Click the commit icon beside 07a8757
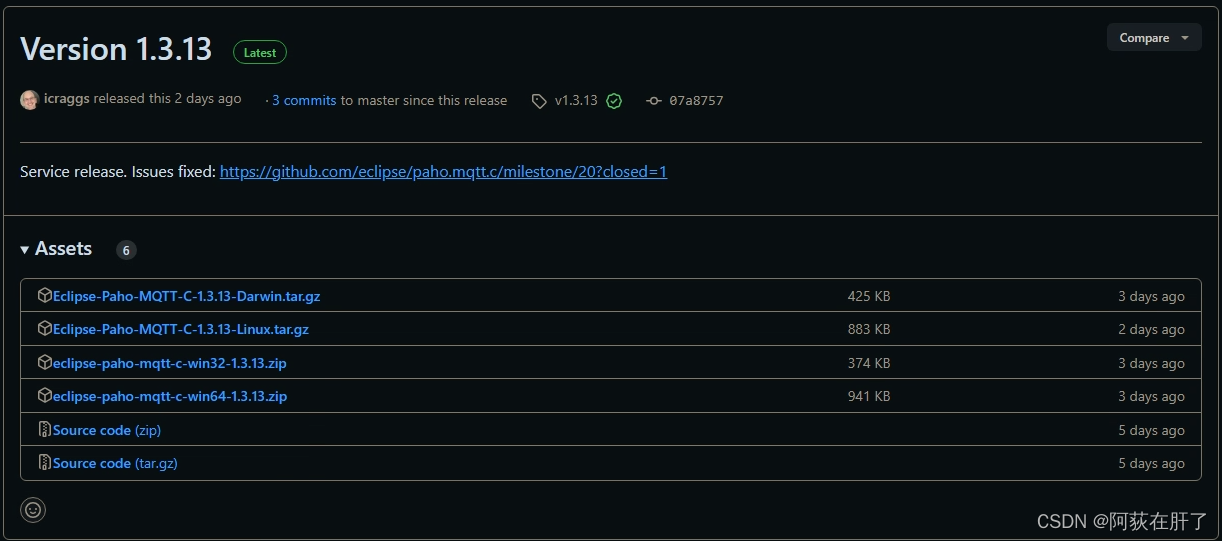This screenshot has width=1222, height=541. pos(654,101)
